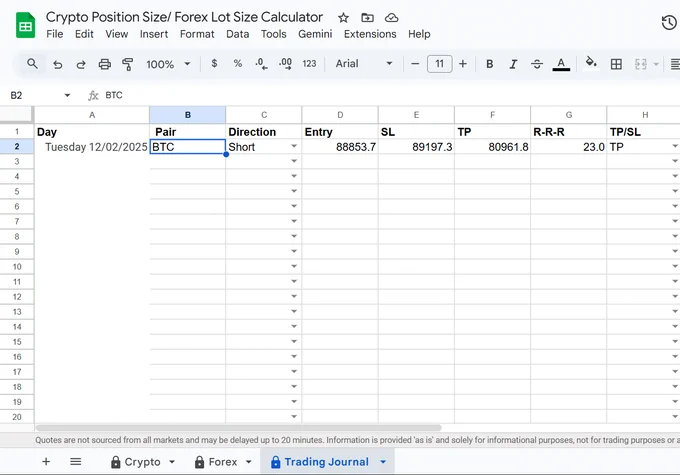Image resolution: width=680 pixels, height=475 pixels.
Task: Open the Arial font dropdown
Action: pos(364,64)
